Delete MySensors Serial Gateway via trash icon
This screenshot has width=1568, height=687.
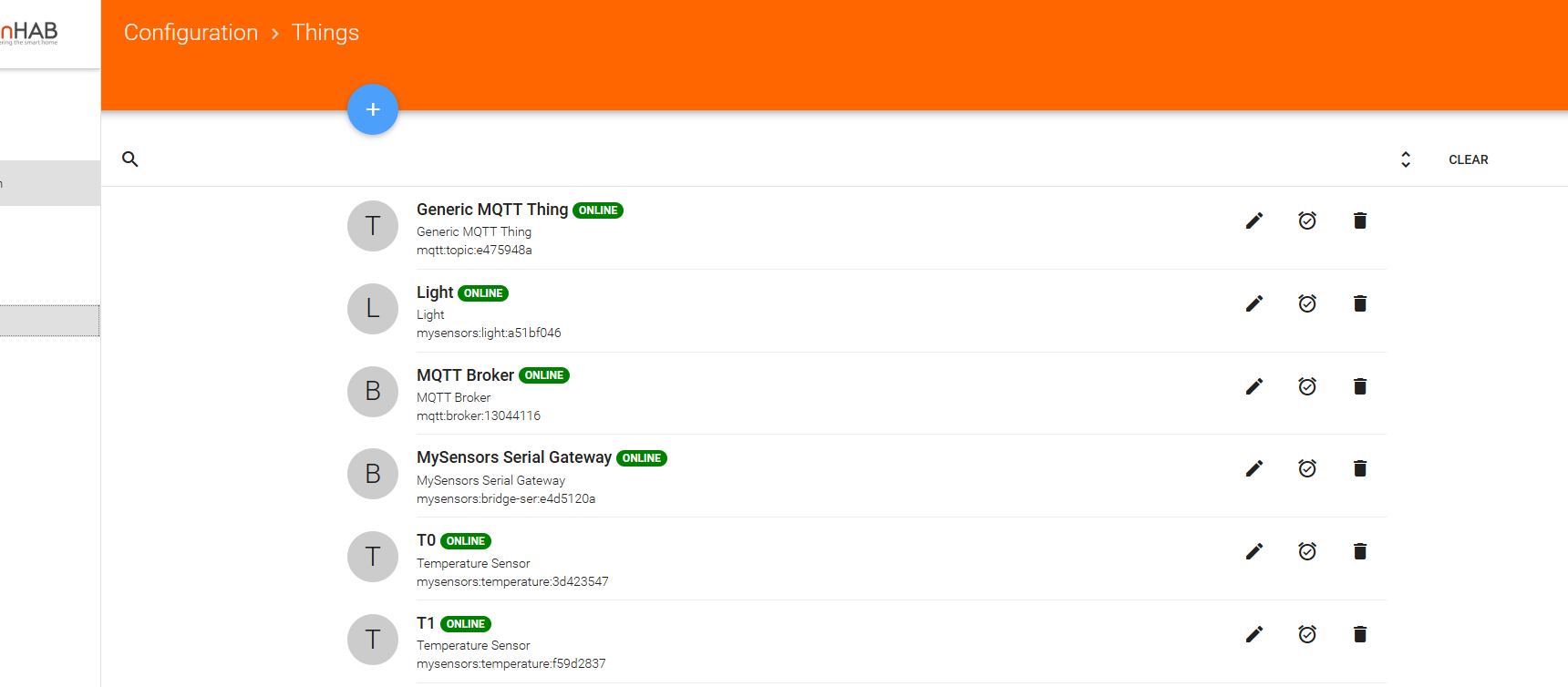[1360, 468]
